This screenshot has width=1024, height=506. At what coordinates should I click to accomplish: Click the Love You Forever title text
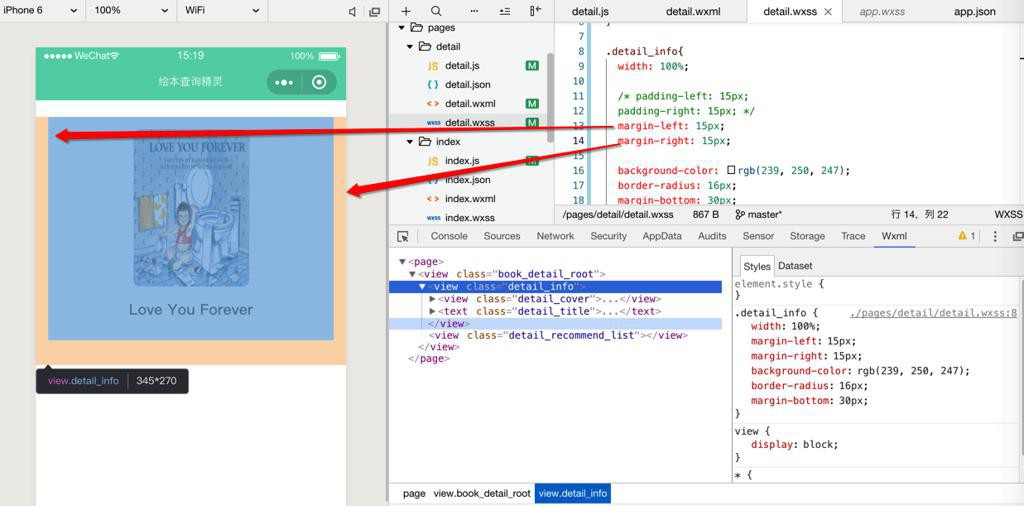point(191,310)
